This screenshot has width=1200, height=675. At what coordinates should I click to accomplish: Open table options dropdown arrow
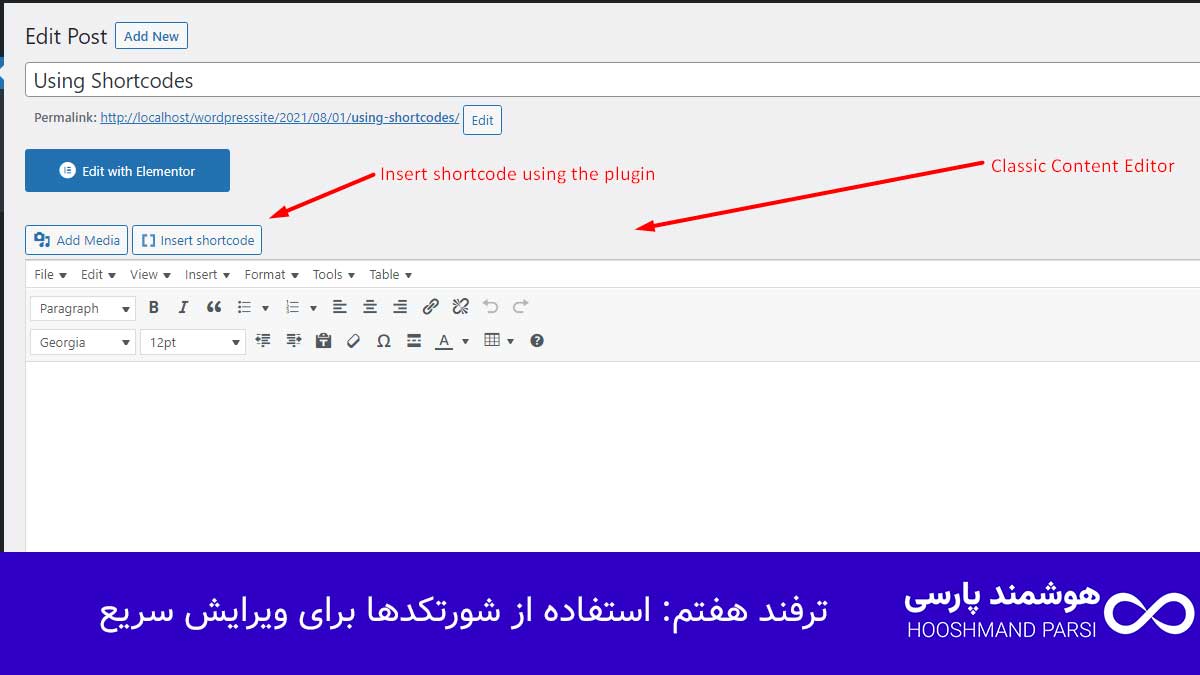tap(511, 342)
